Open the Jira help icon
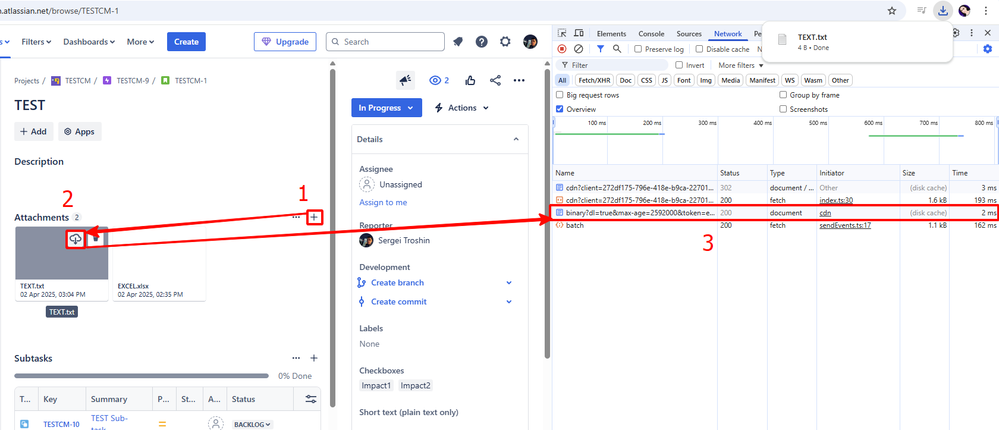The width and height of the screenshot is (999, 430). tap(482, 41)
